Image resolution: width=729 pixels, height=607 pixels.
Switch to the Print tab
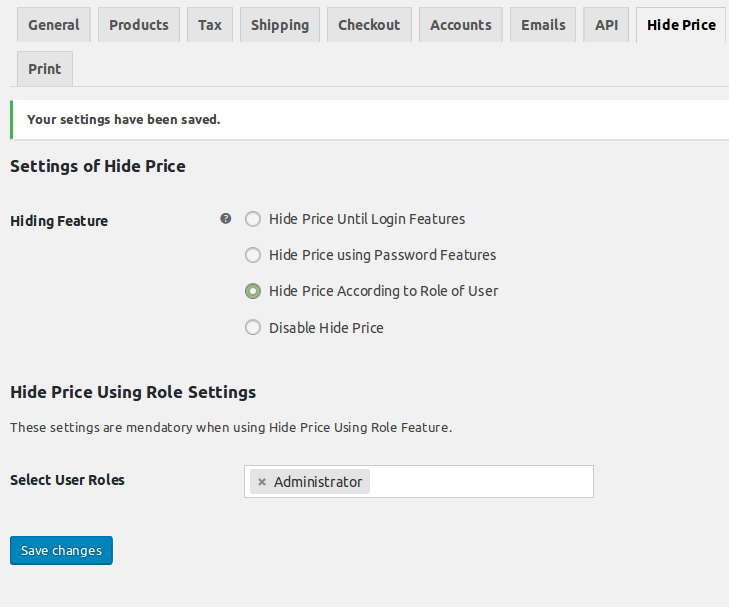point(45,69)
